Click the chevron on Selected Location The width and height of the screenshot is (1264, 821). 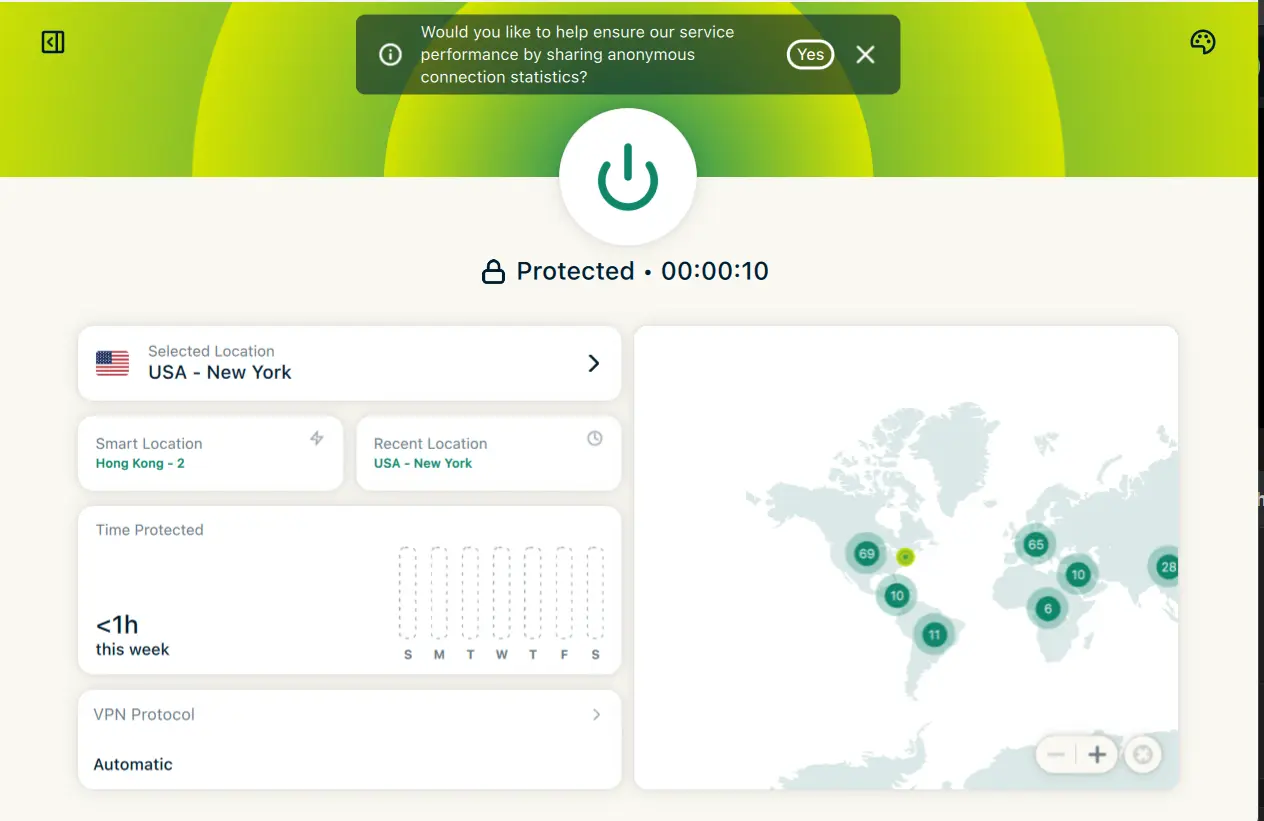[x=594, y=363]
